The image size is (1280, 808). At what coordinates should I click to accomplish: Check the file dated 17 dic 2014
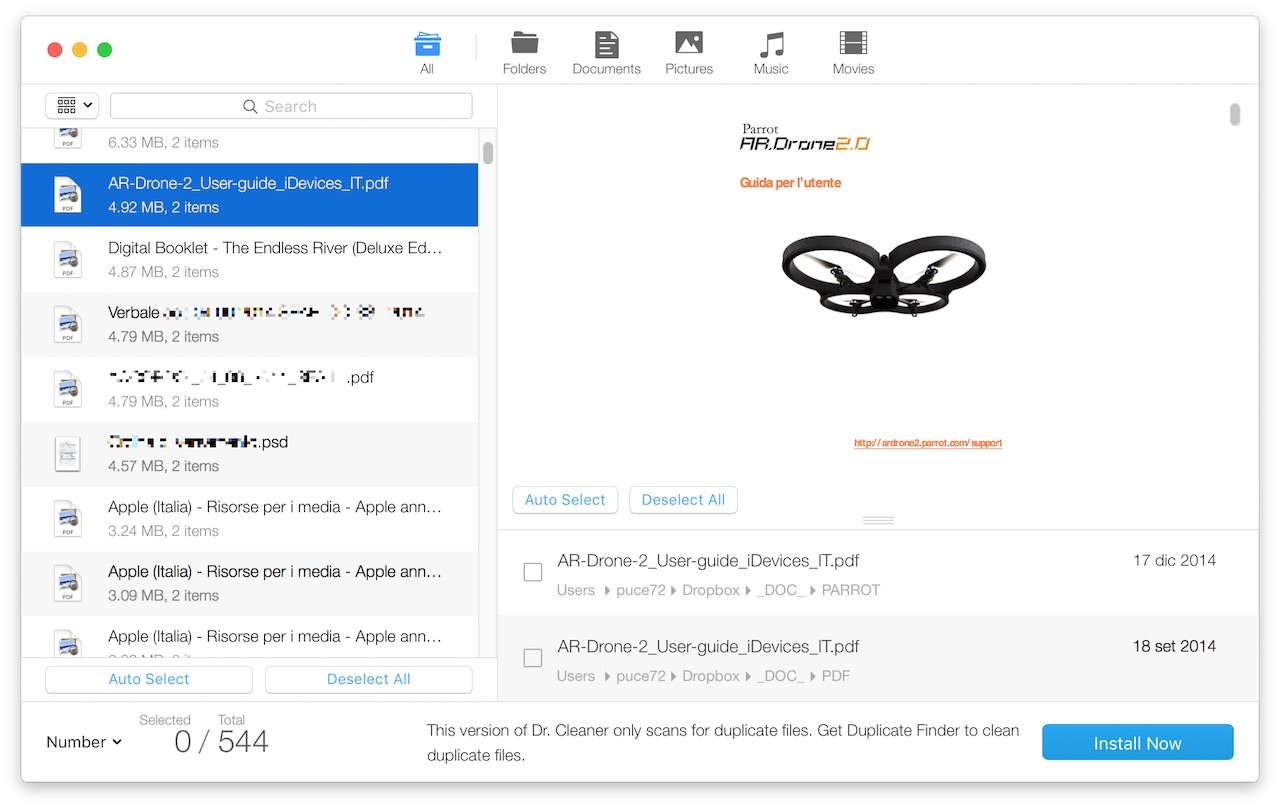(533, 572)
